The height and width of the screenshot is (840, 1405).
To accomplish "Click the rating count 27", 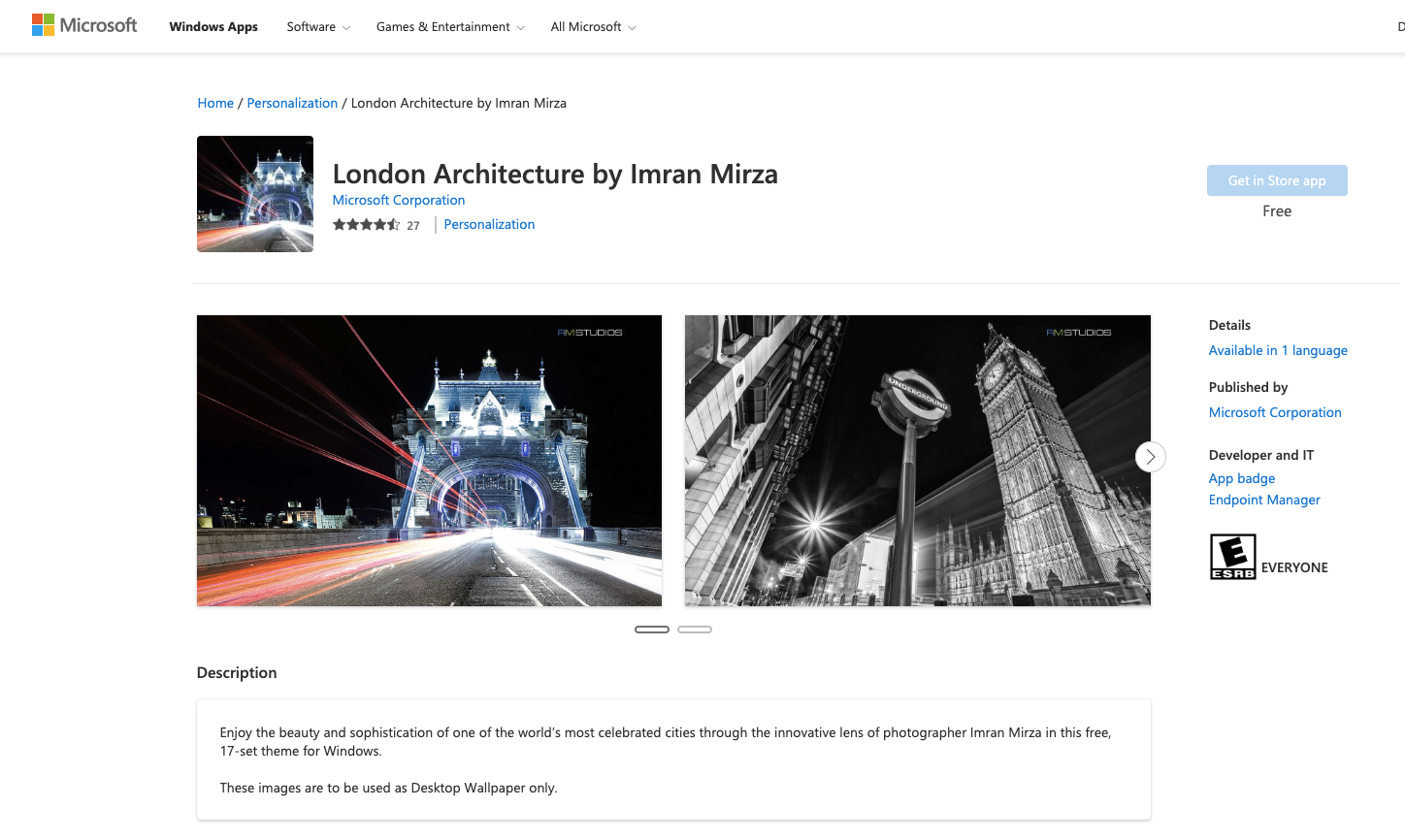I will (x=413, y=226).
